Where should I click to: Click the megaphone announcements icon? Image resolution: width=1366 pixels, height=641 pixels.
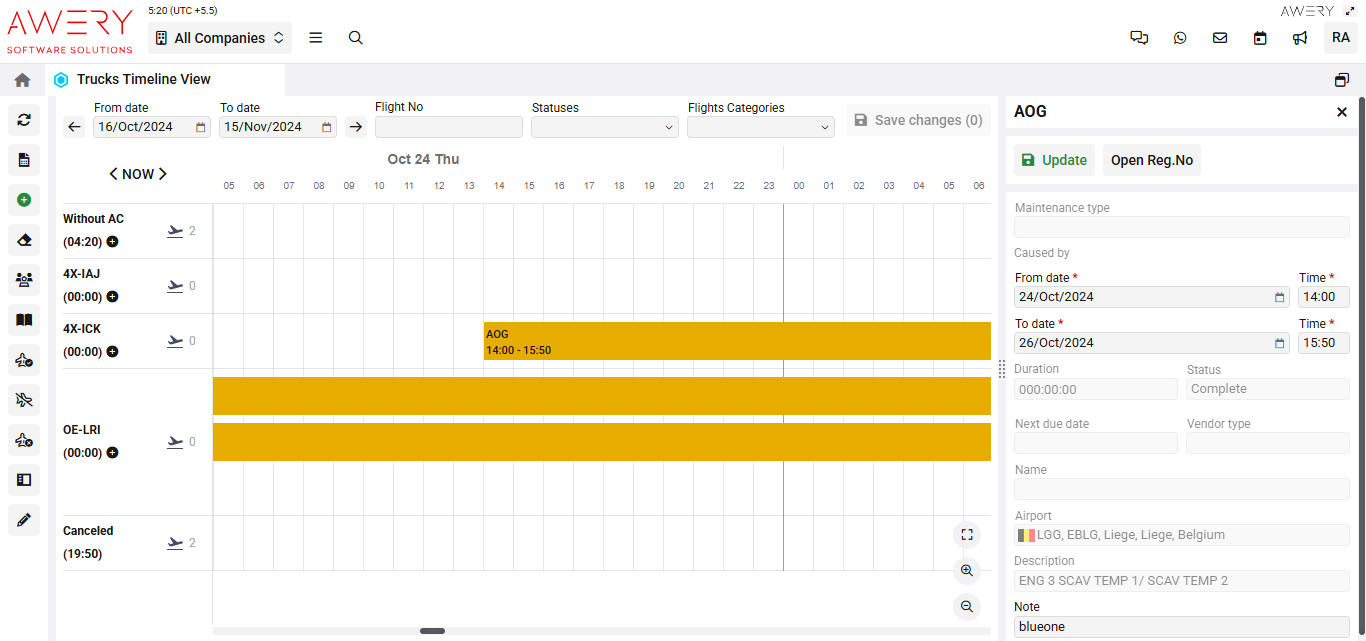tap(1300, 38)
